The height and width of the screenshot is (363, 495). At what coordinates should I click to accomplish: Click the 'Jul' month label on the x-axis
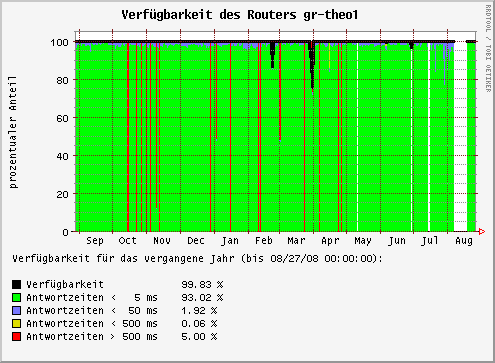[x=430, y=241]
